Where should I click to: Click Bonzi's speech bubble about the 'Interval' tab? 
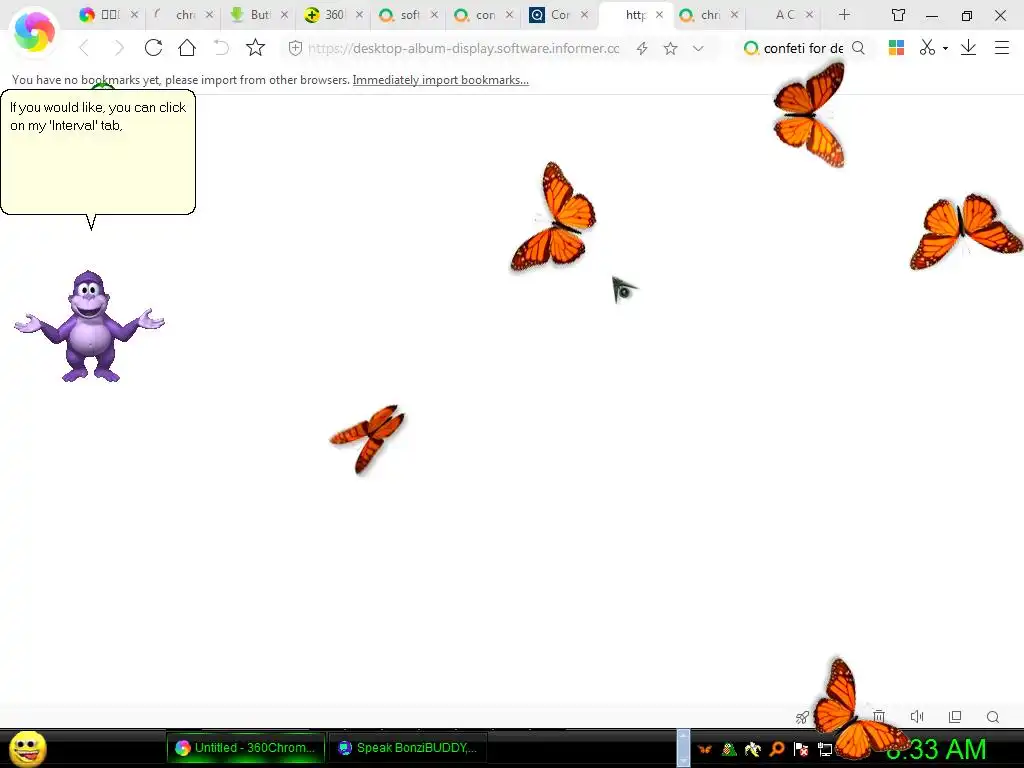pos(98,152)
